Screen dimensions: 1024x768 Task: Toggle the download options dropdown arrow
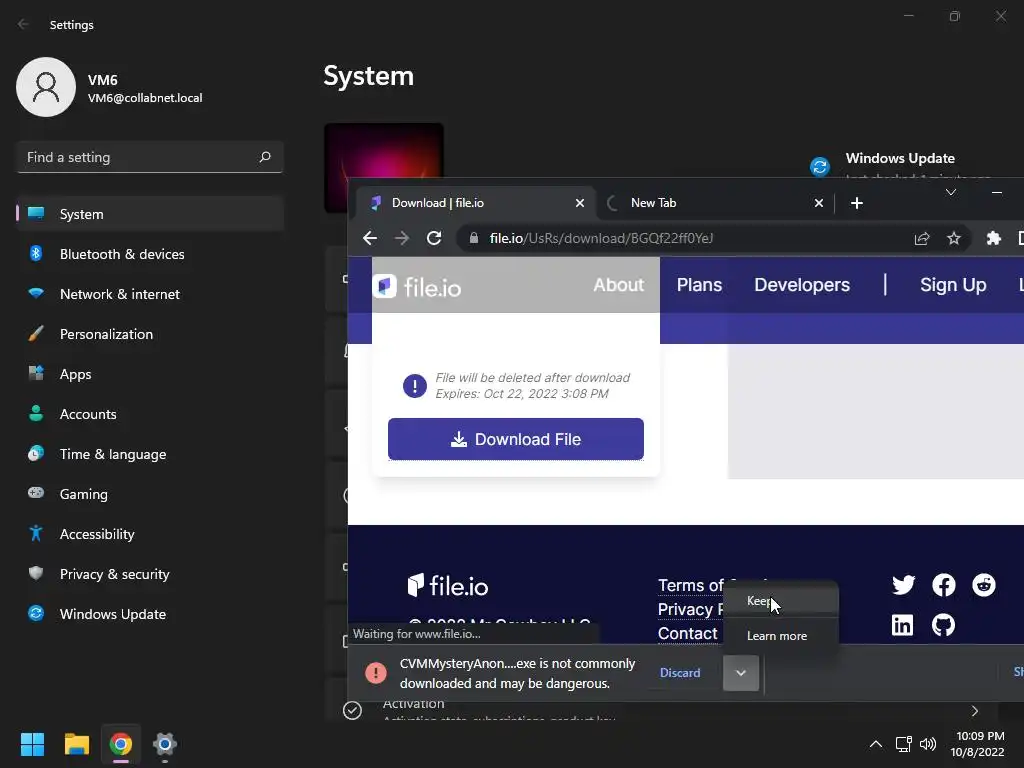coord(741,673)
